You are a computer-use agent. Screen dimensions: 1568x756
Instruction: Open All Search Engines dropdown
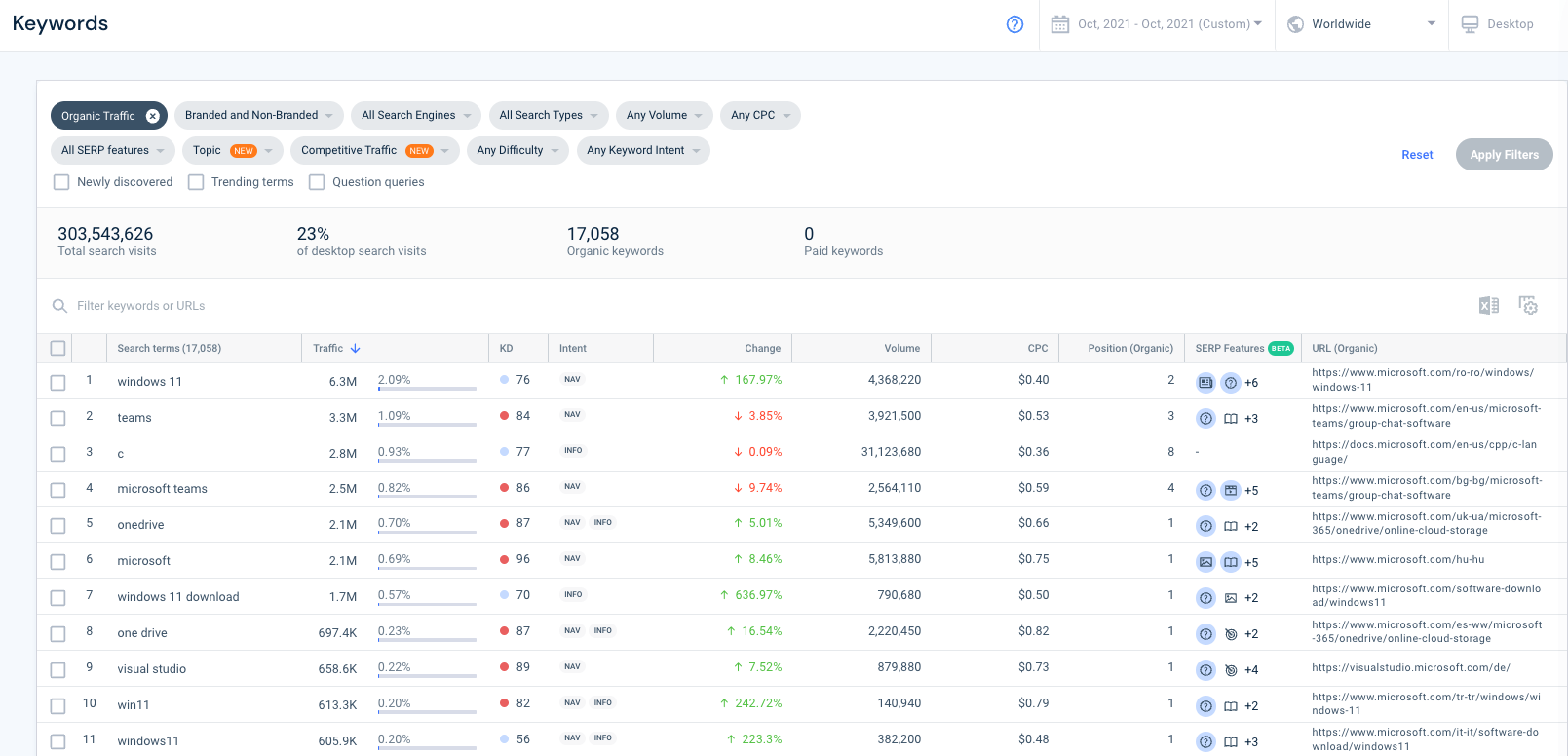click(x=416, y=115)
